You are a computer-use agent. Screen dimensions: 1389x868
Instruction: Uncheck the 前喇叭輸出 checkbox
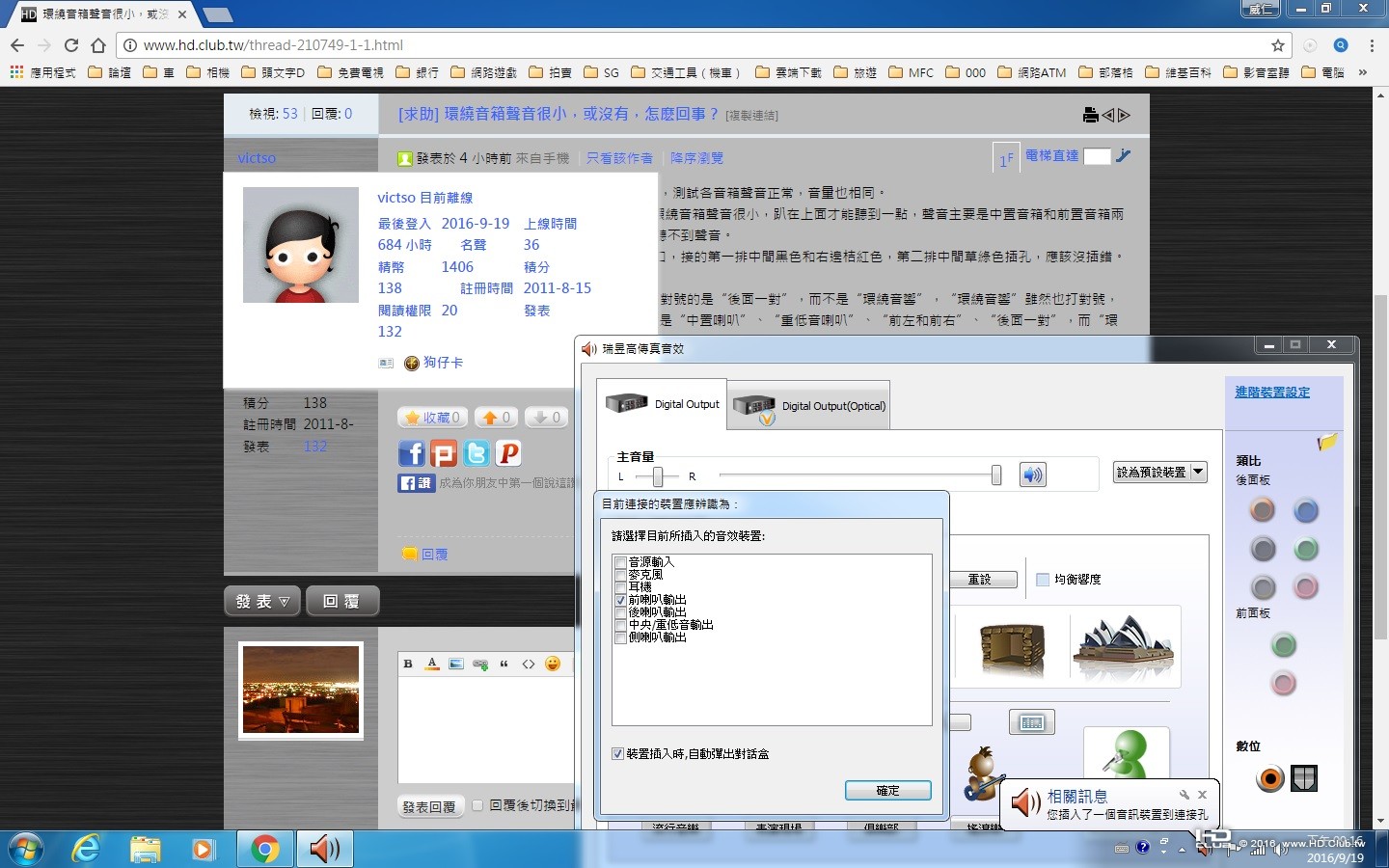click(620, 600)
